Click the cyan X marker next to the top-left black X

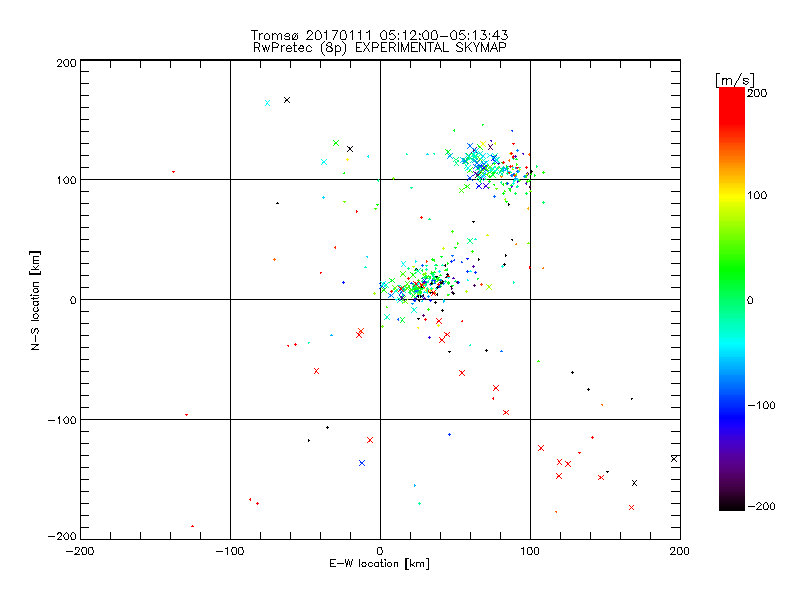(x=267, y=103)
